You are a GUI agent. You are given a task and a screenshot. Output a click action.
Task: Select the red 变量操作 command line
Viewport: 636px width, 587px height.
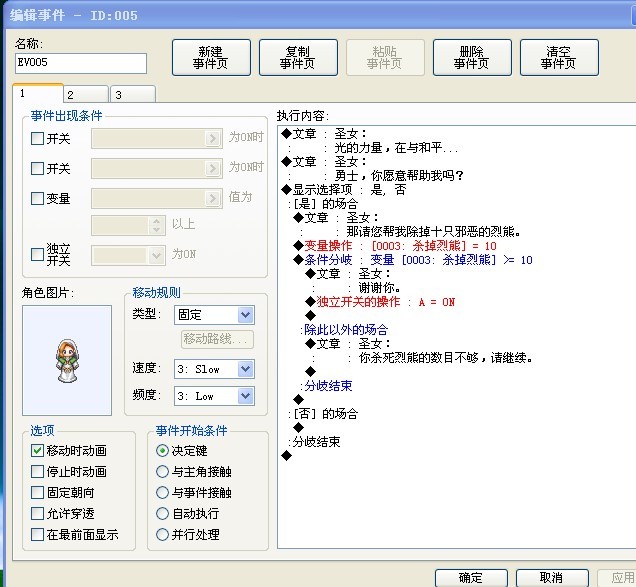pos(395,246)
